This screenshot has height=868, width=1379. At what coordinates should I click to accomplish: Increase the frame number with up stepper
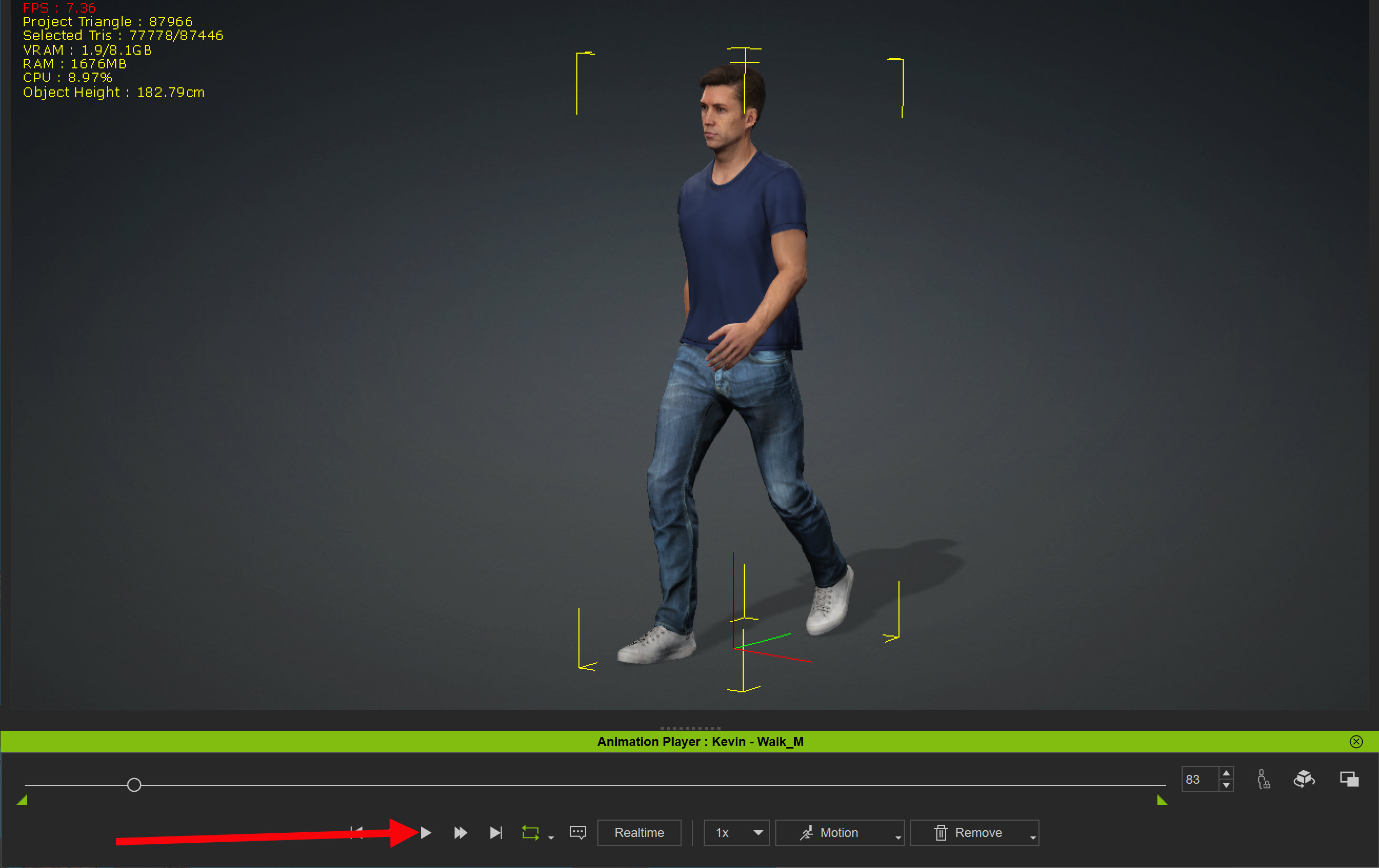point(1226,773)
